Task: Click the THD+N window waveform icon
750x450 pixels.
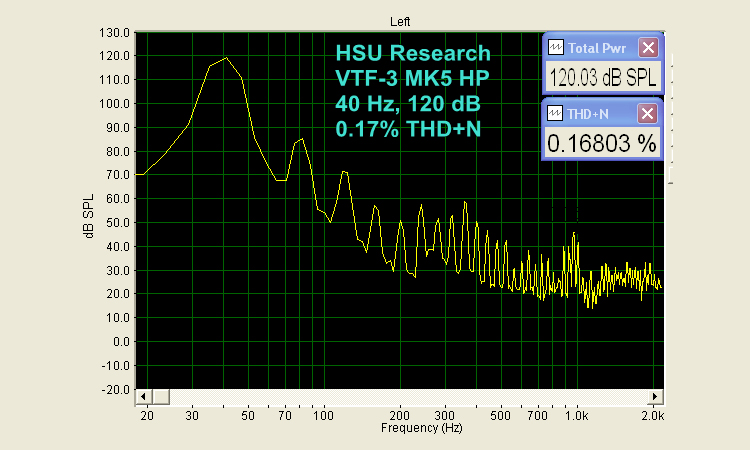Action: (x=556, y=113)
